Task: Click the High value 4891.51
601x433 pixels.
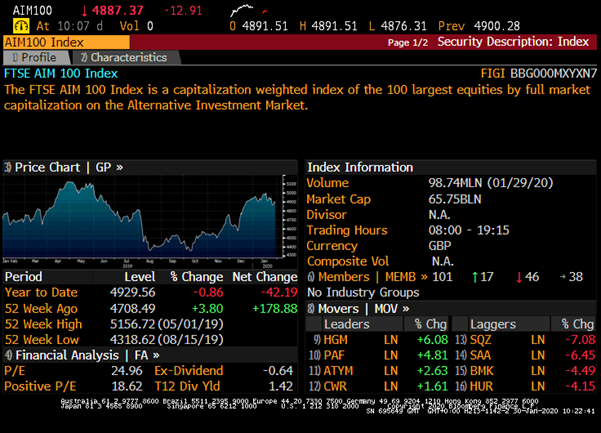Action: tap(334, 26)
